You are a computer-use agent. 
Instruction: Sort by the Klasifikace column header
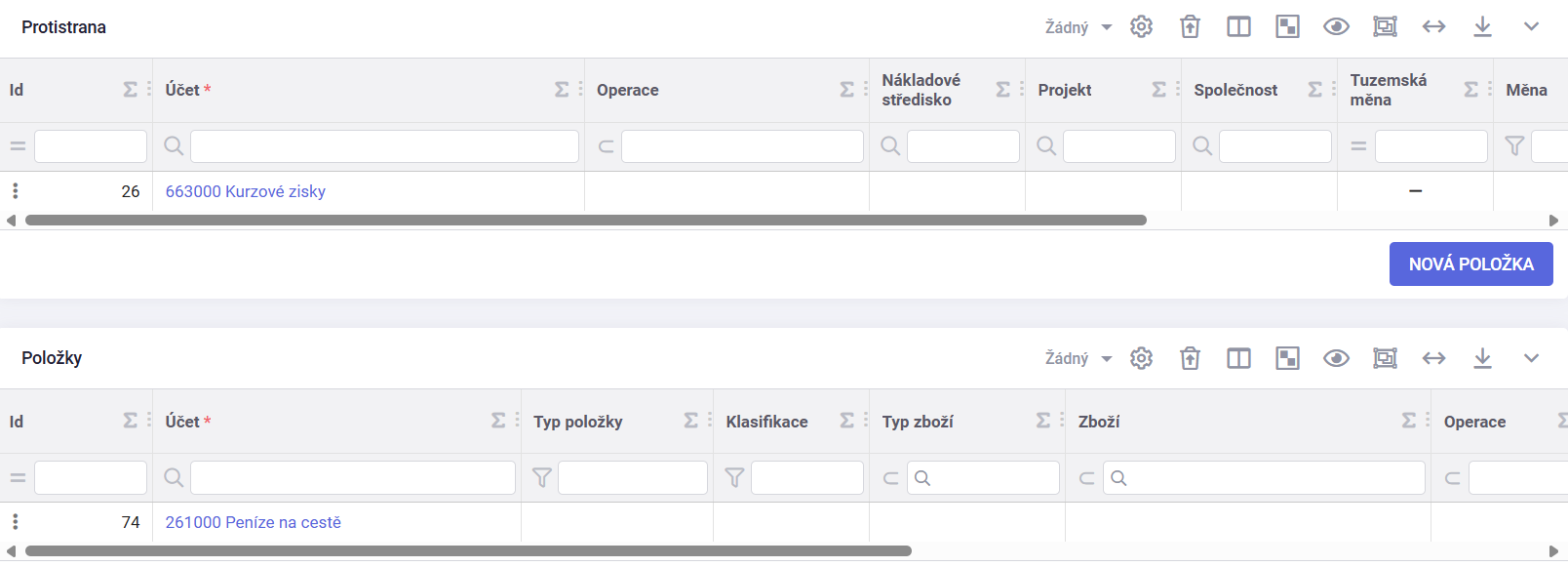point(766,422)
